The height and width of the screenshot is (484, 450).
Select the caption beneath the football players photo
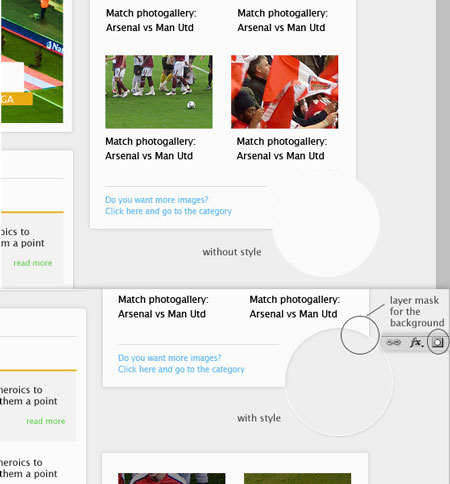[150, 148]
